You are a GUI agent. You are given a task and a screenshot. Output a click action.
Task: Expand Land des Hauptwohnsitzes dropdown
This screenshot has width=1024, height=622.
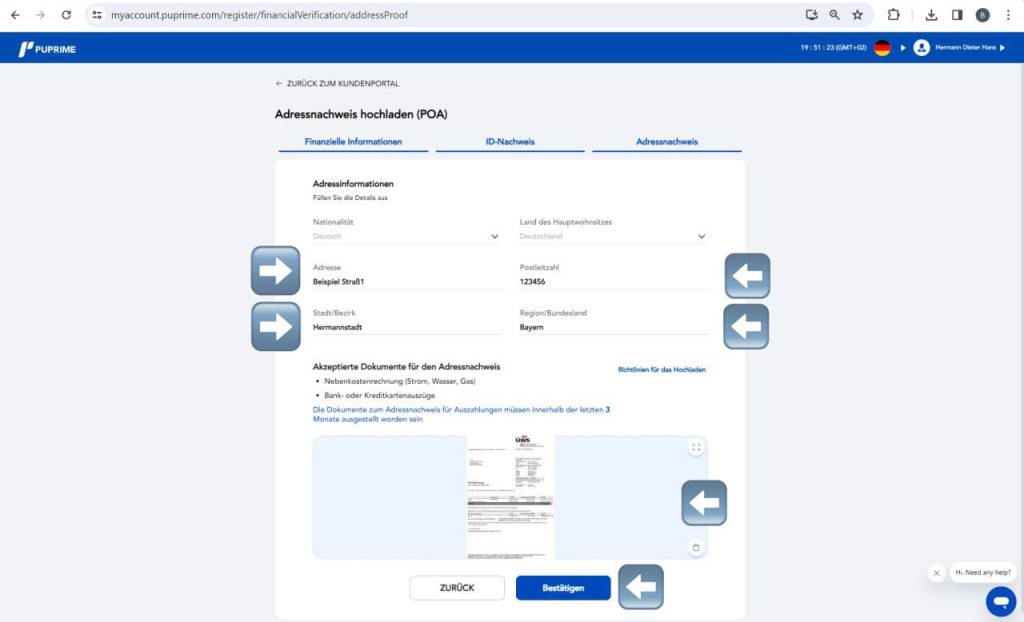(x=700, y=237)
